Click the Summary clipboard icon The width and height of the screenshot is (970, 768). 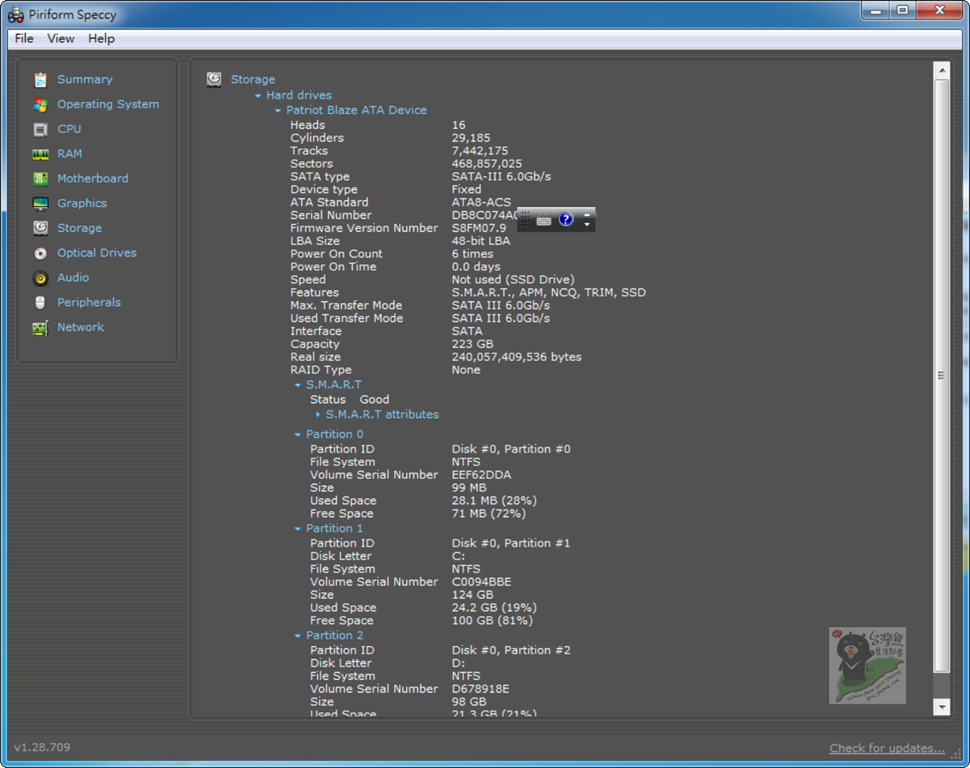tap(40, 80)
